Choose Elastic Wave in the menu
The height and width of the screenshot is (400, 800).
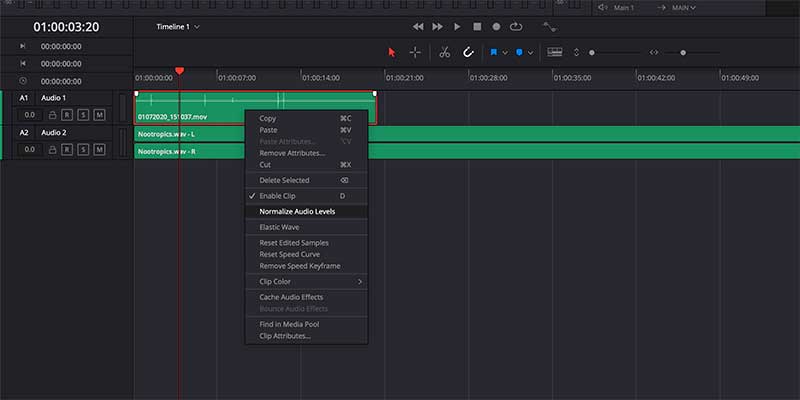306,227
